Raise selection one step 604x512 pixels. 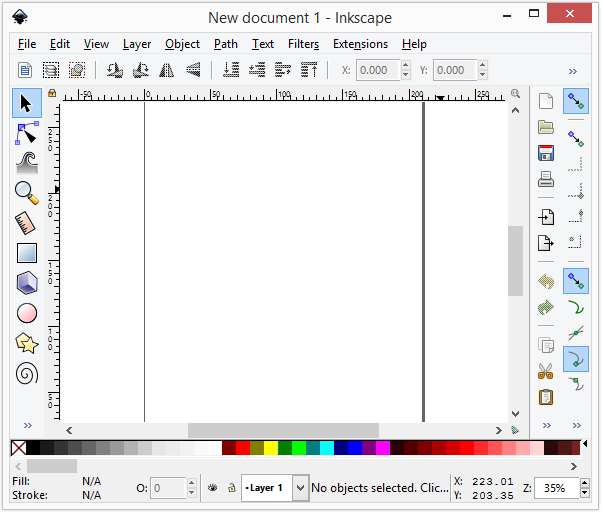click(x=283, y=70)
